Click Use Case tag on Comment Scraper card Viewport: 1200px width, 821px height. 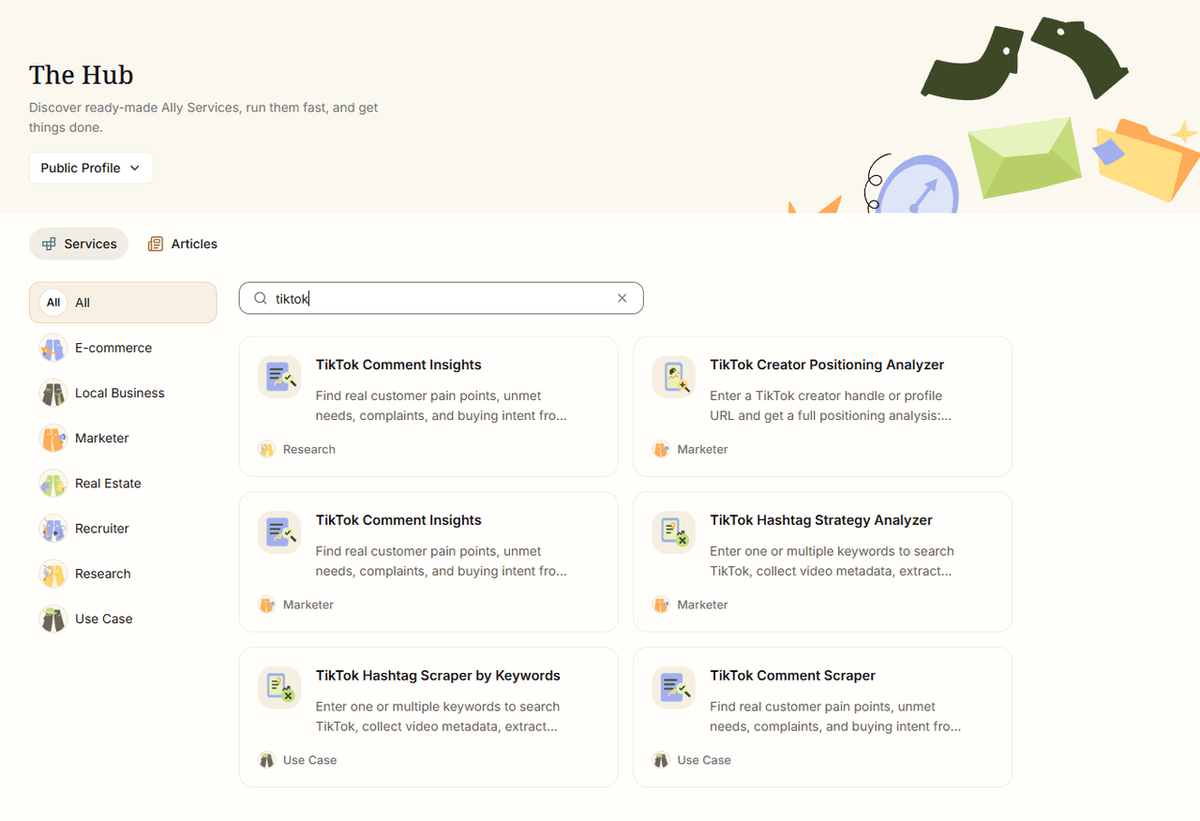pos(692,760)
